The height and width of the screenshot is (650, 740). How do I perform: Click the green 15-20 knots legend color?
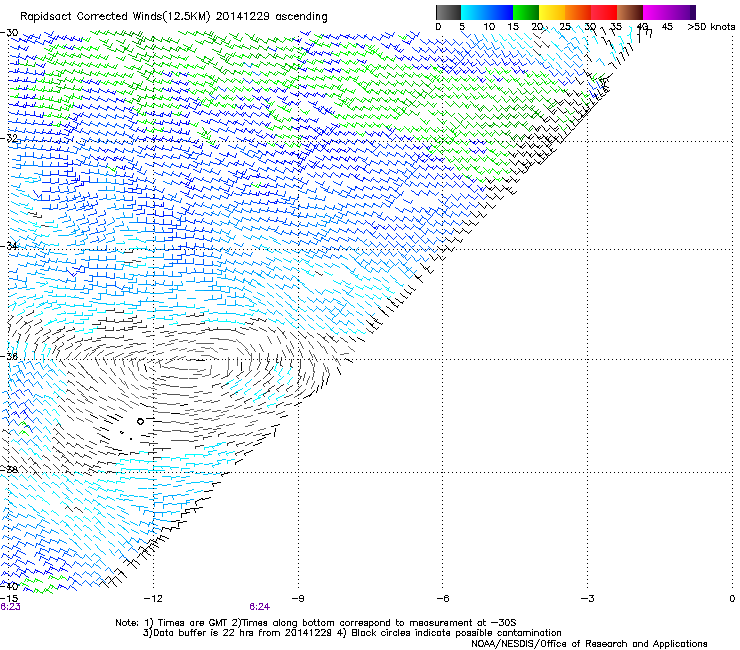point(526,12)
